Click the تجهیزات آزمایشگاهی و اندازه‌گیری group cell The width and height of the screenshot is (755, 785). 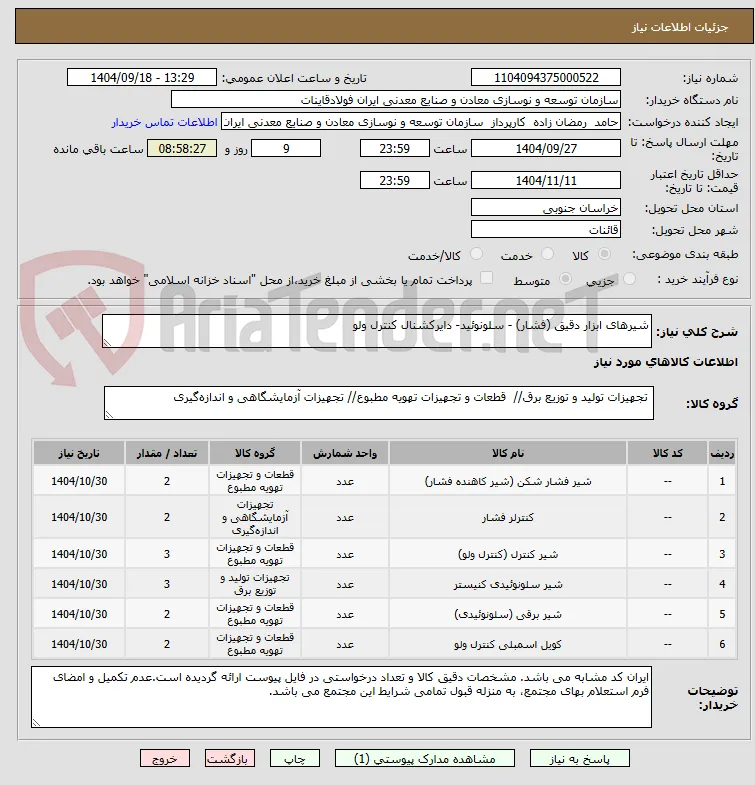[x=255, y=517]
